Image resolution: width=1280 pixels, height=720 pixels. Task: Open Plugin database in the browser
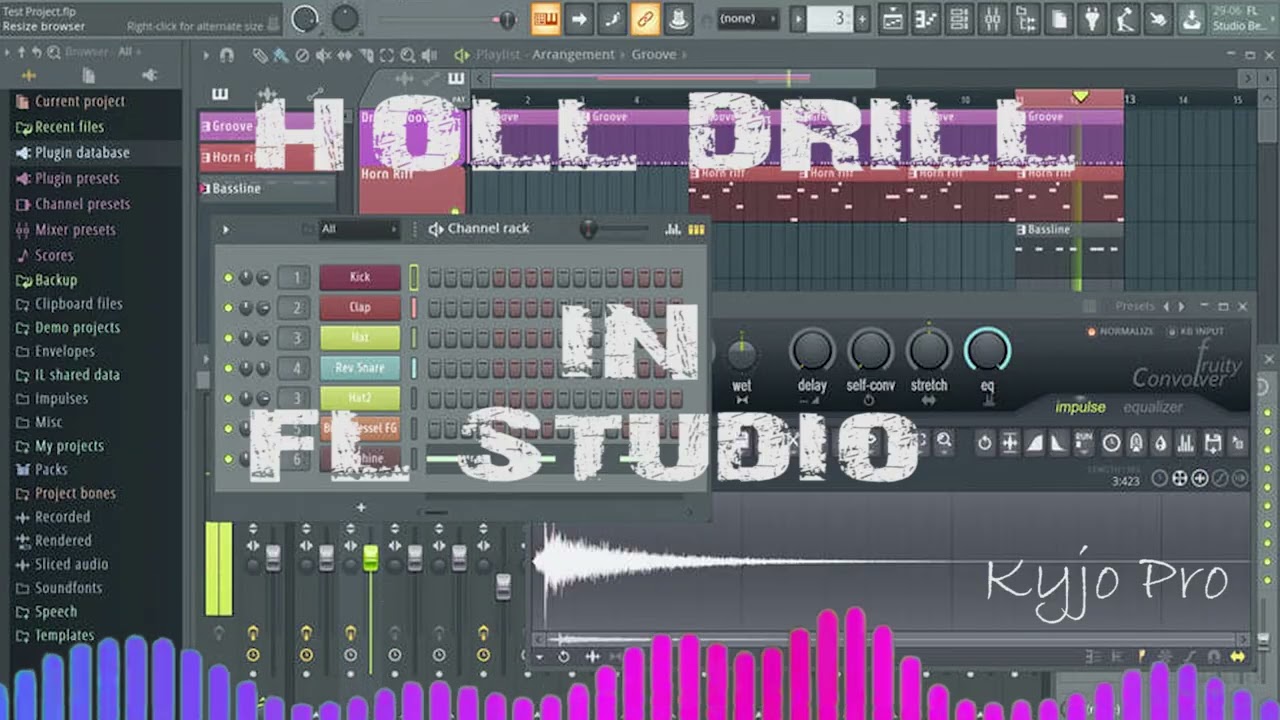pos(72,153)
